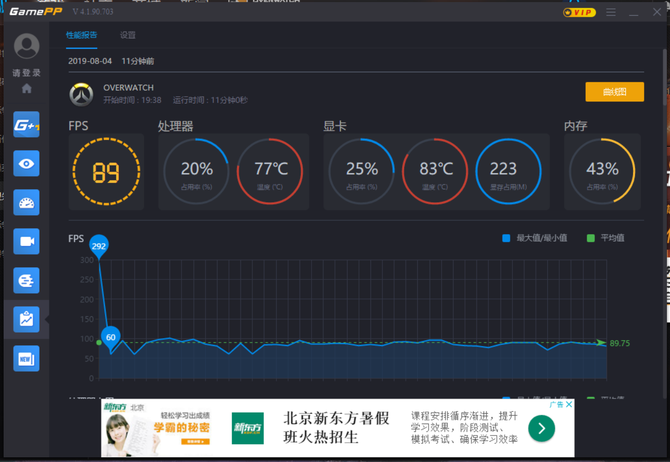
Task: Open the hamburger menu in title bar
Action: pos(611,12)
